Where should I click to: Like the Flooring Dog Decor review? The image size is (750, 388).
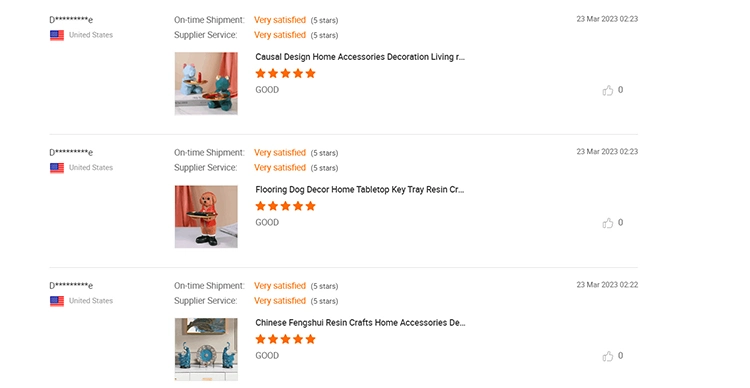click(x=607, y=223)
